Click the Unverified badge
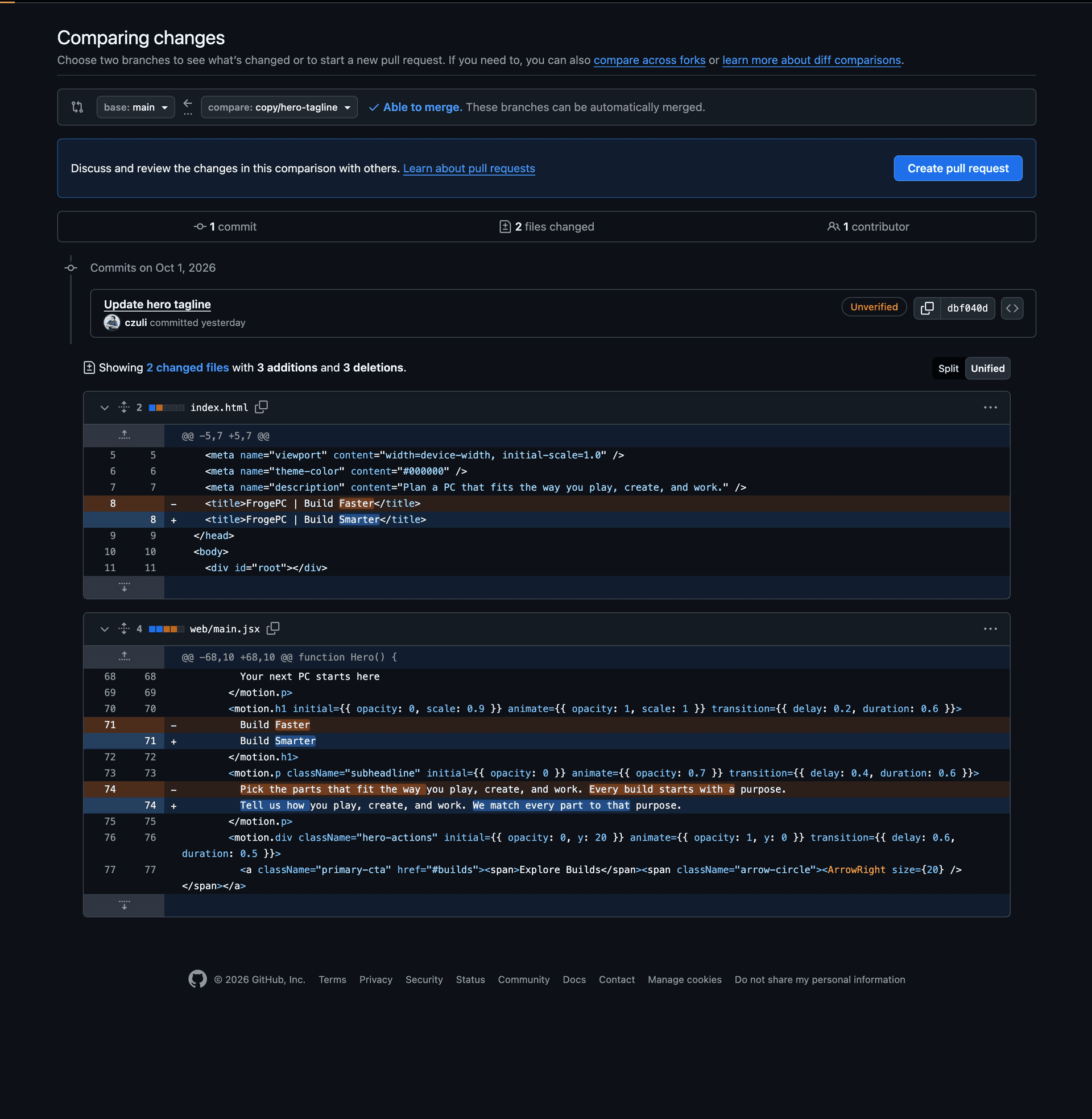The width and height of the screenshot is (1092, 1119). point(874,306)
